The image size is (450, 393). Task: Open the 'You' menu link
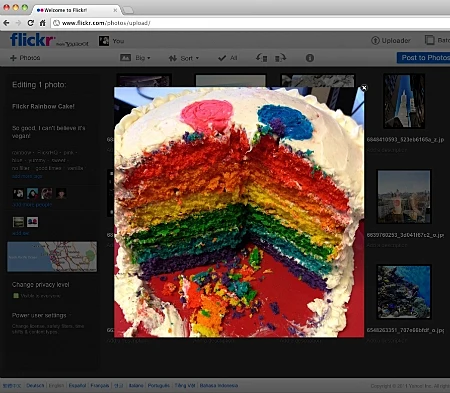(118, 41)
